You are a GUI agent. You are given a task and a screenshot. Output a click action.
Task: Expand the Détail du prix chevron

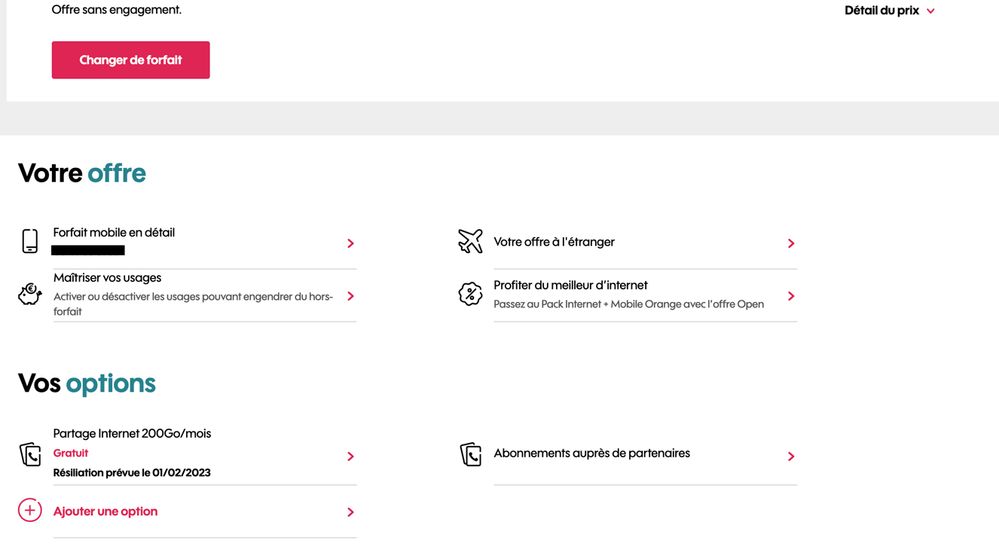coord(931,11)
